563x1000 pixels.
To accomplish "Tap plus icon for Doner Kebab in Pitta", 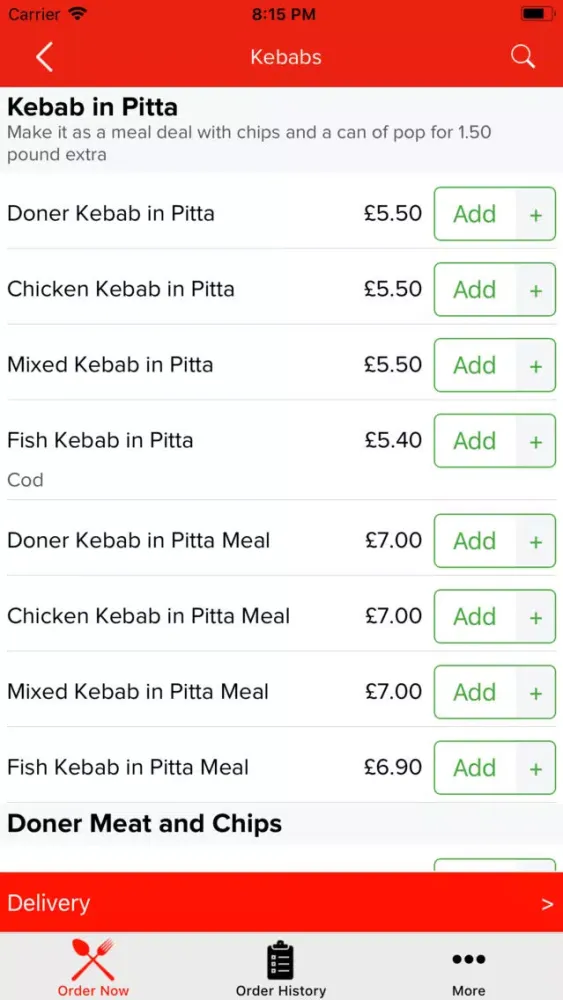I will coord(536,214).
